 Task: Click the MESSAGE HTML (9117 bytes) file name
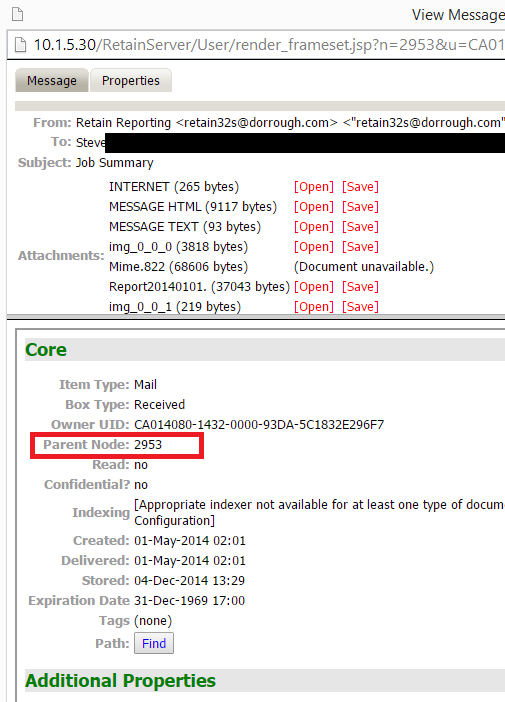tap(193, 207)
